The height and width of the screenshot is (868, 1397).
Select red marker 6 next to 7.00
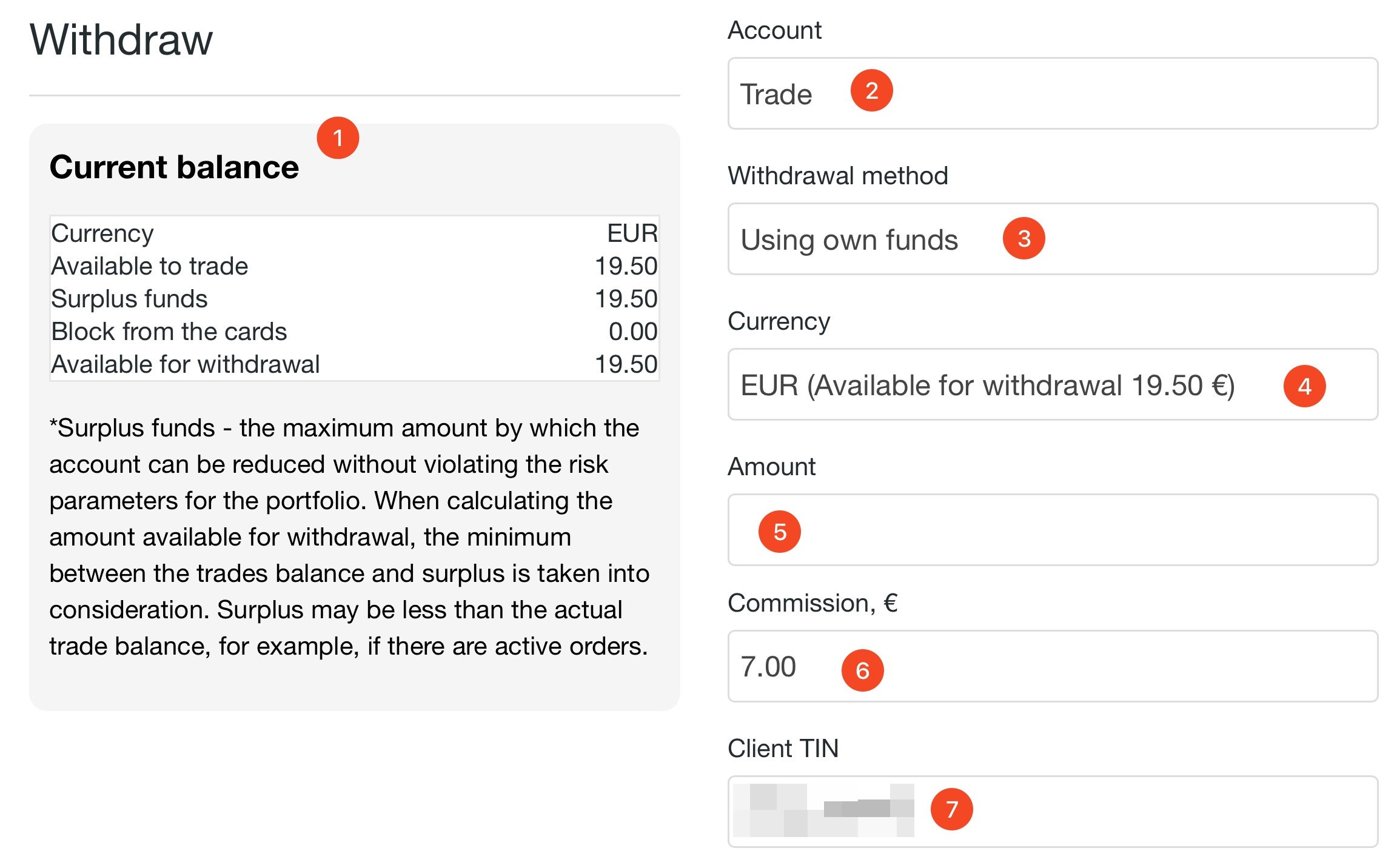coord(862,670)
